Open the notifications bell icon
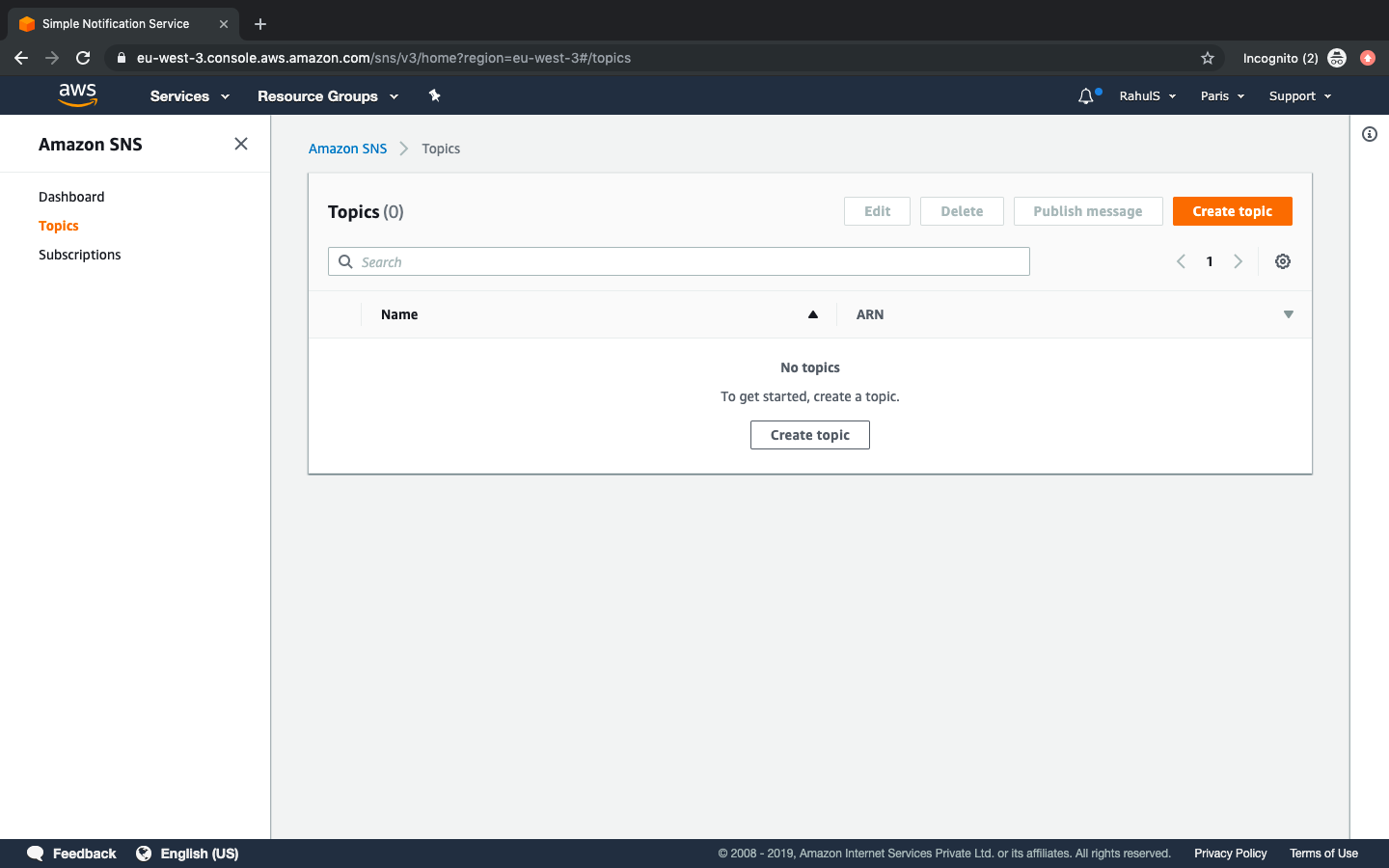The height and width of the screenshot is (868, 1389). [1086, 95]
